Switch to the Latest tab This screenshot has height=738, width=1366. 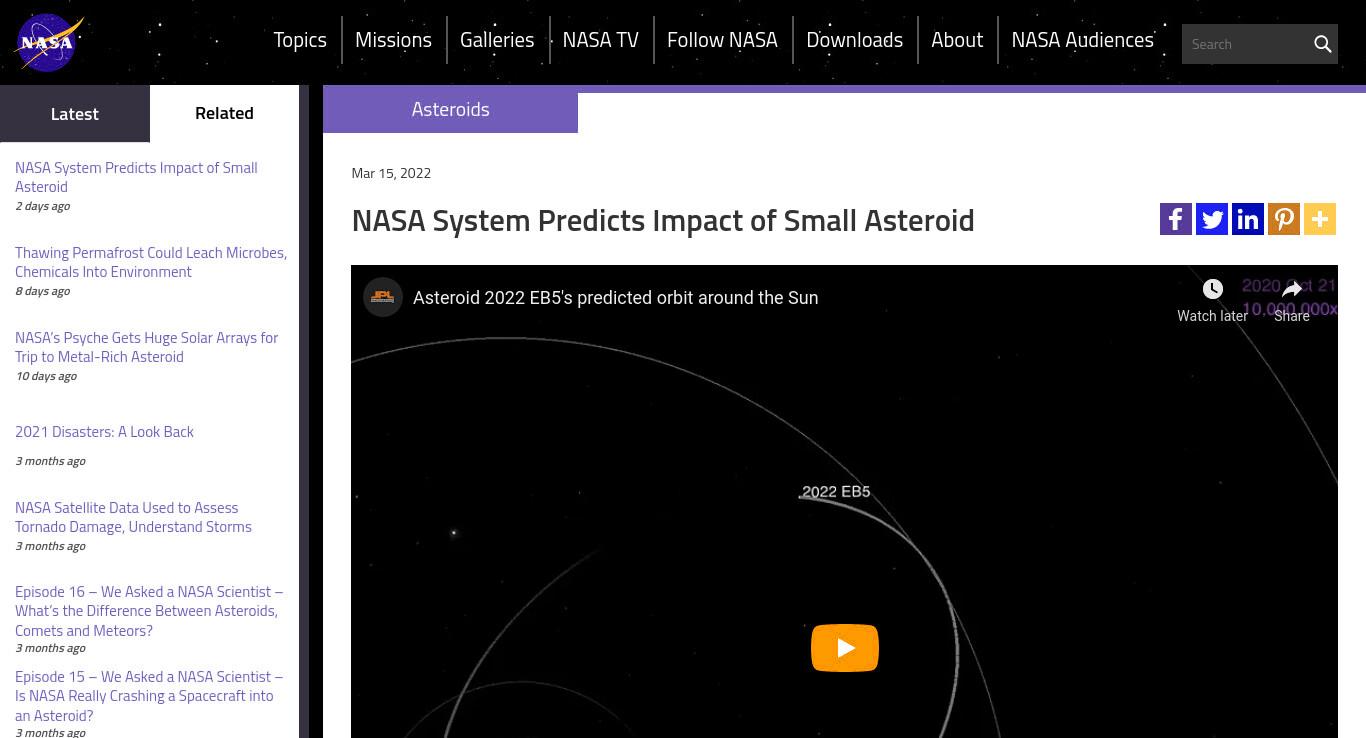75,113
